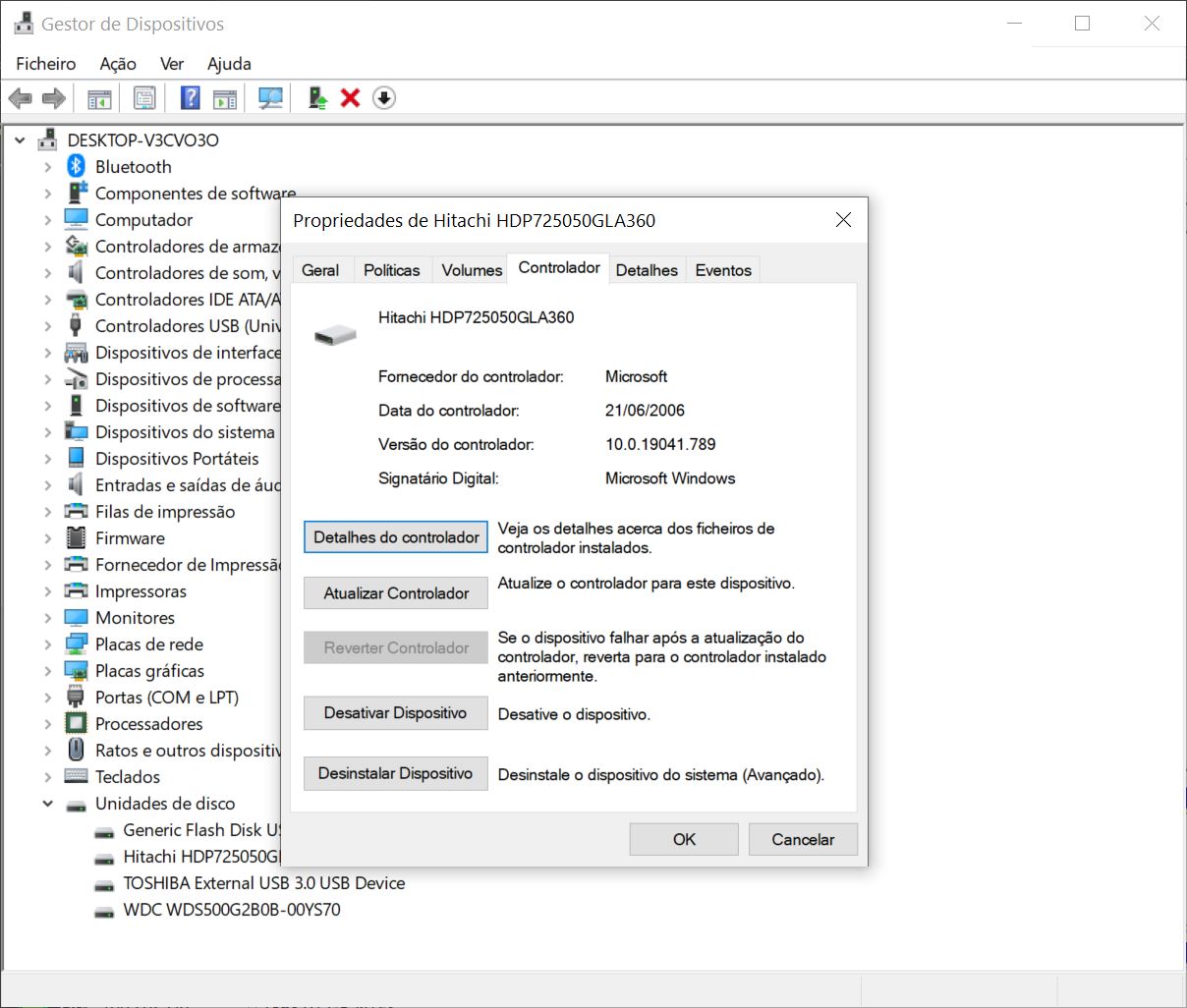Viewport: 1187px width, 1008px height.
Task: Collapse the Unidades de disco category
Action: tap(47, 804)
